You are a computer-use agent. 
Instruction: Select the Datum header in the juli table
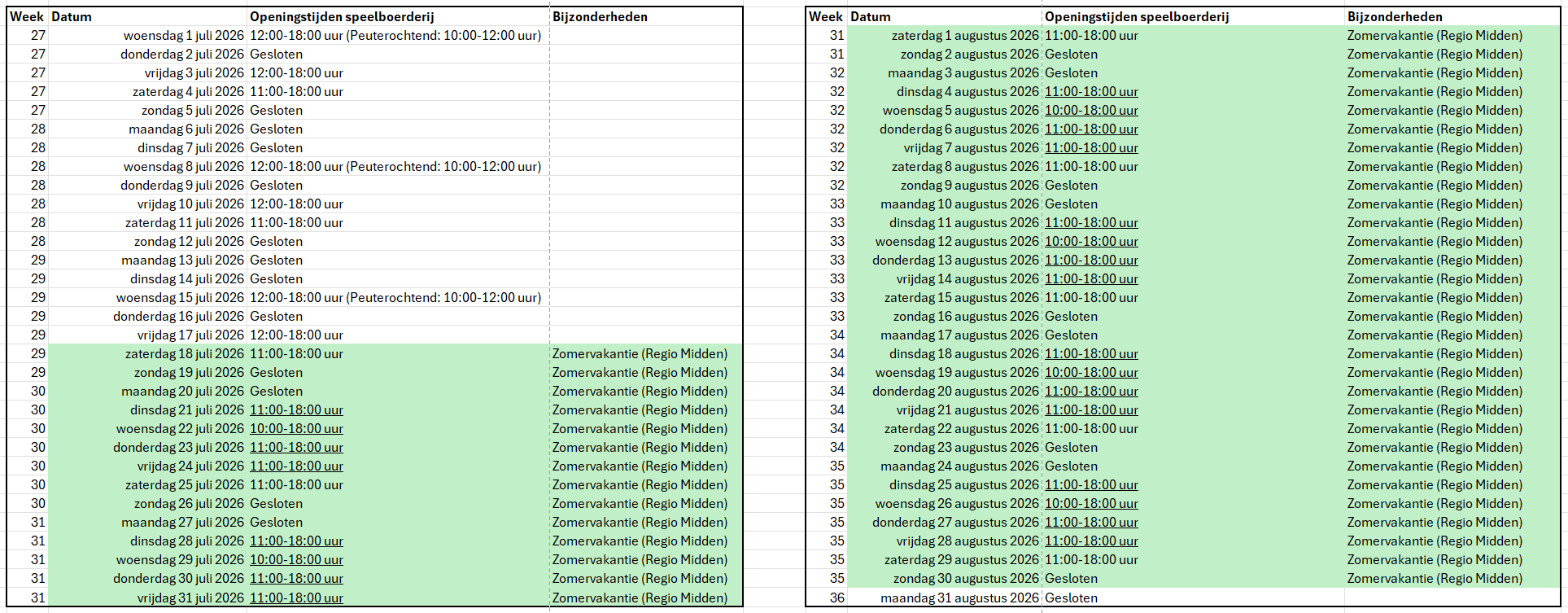pyautogui.click(x=72, y=17)
